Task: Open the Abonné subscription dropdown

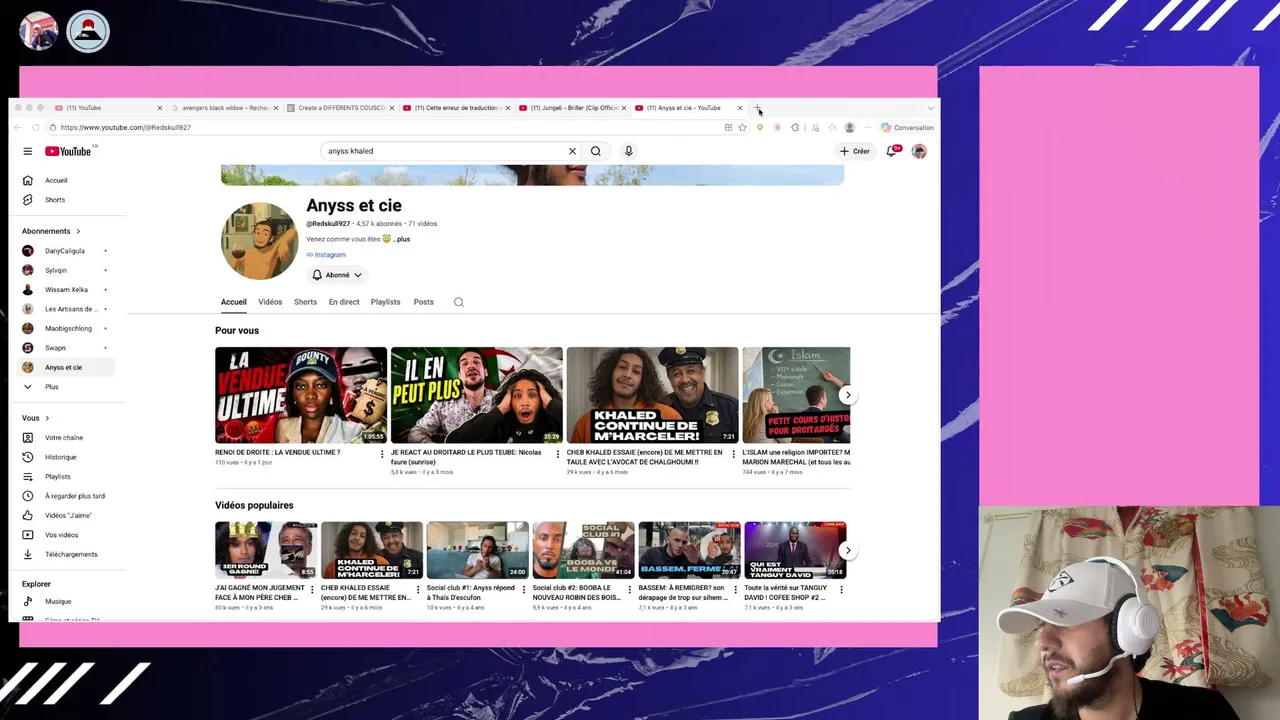Action: (x=337, y=275)
